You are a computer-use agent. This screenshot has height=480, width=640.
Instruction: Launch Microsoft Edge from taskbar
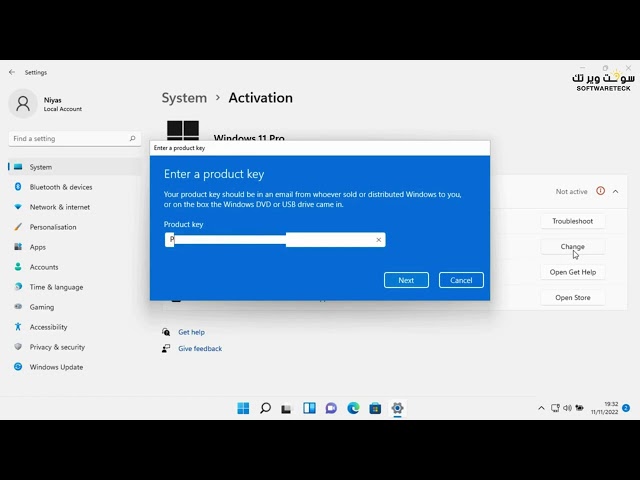[x=353, y=408]
